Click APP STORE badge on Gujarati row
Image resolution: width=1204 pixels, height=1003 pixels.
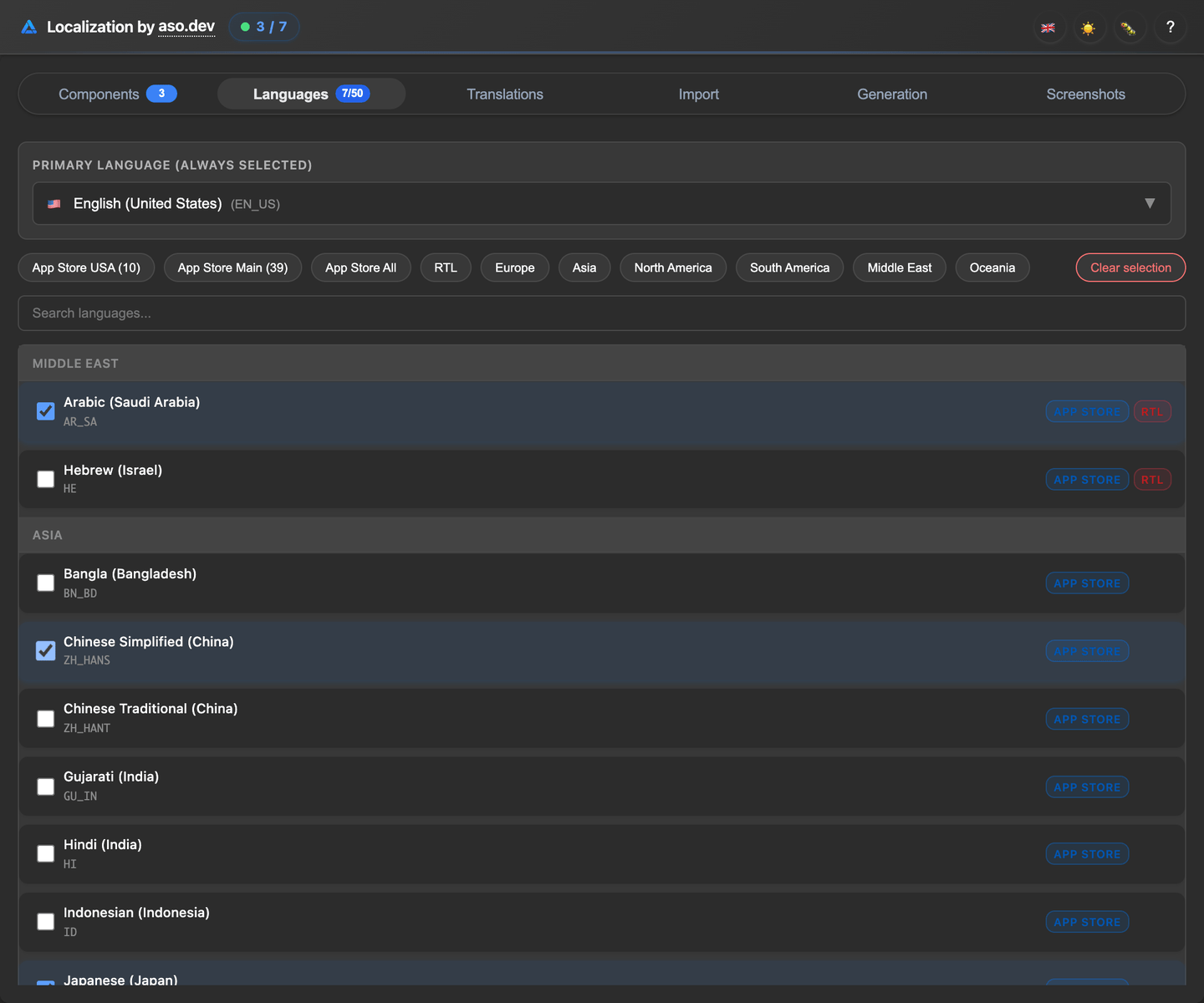[x=1087, y=787]
